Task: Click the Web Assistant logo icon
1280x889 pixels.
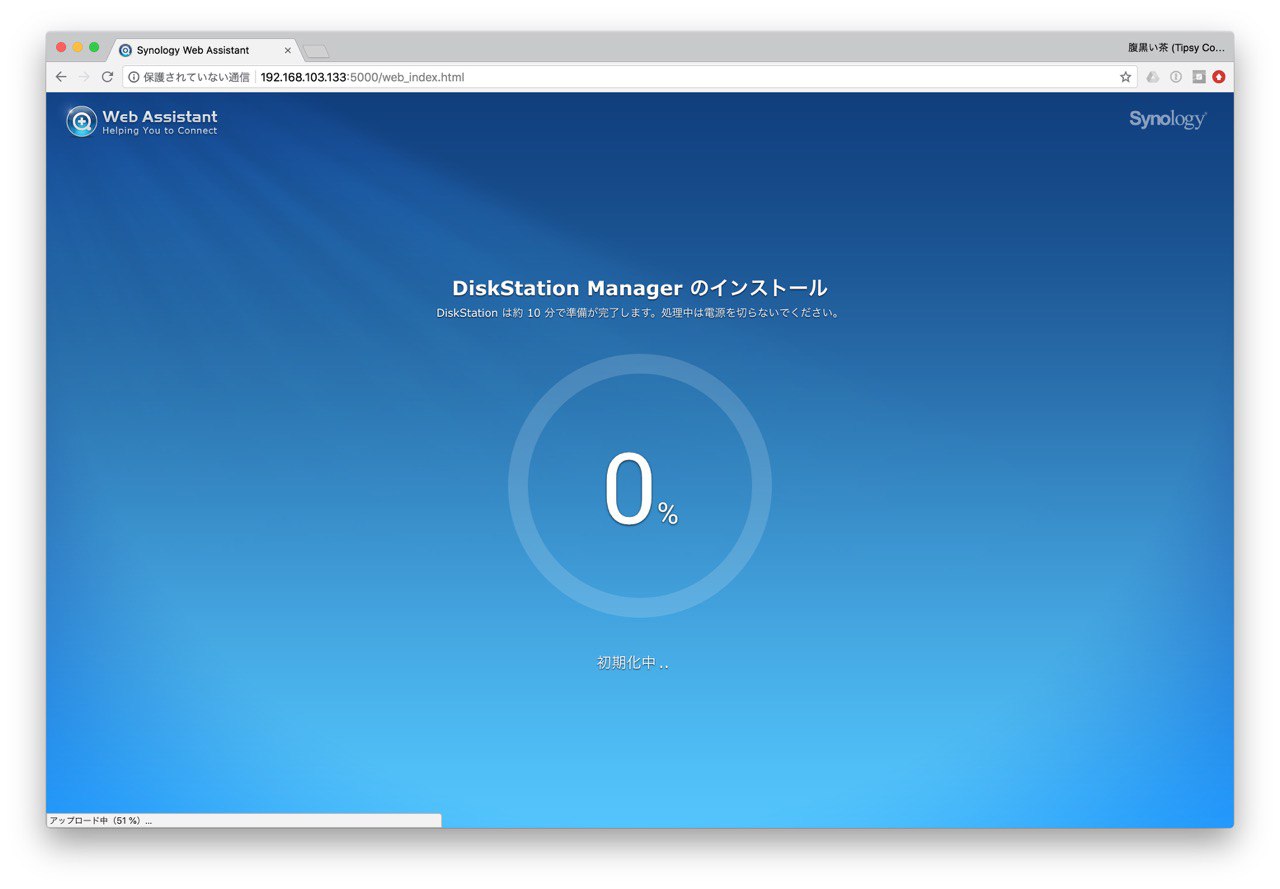Action: (82, 121)
